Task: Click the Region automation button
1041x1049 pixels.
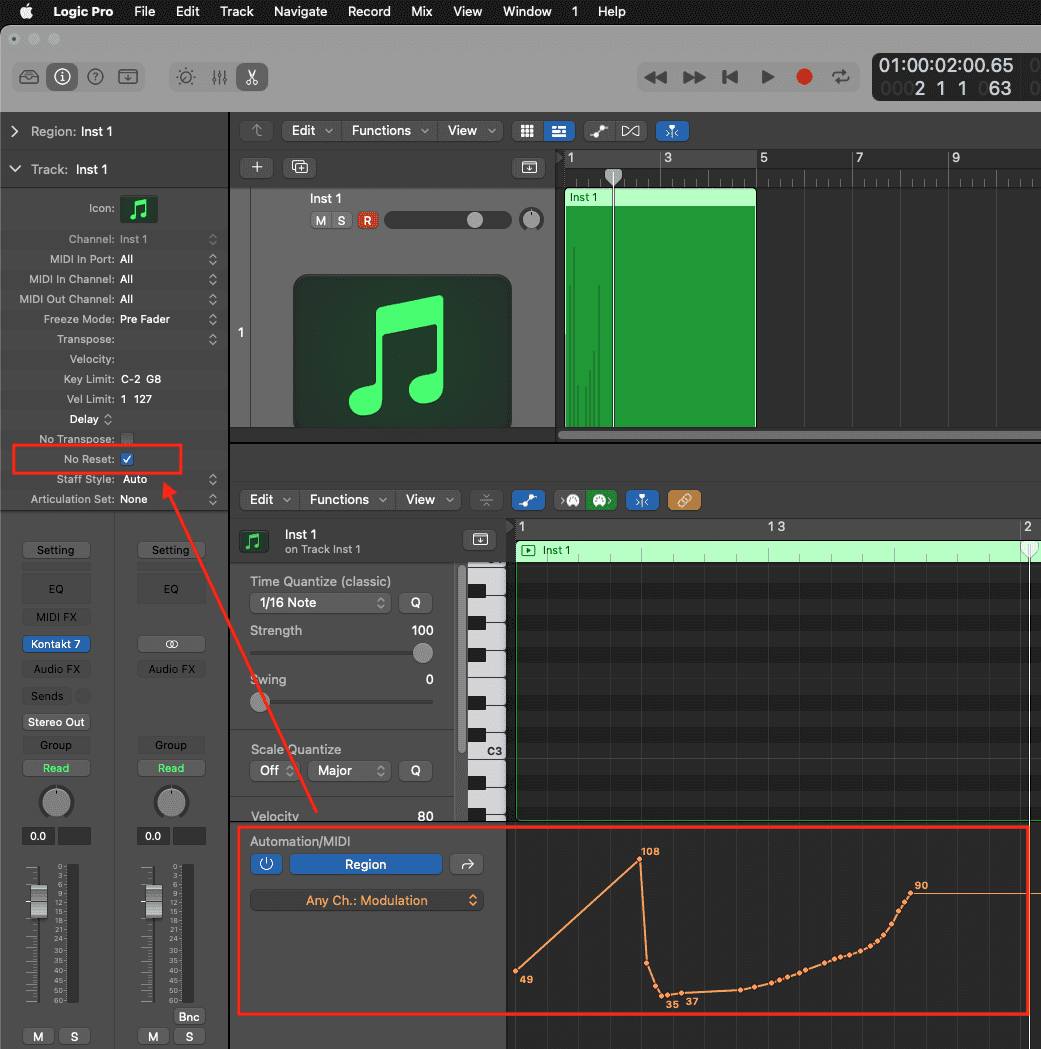Action: (x=365, y=864)
